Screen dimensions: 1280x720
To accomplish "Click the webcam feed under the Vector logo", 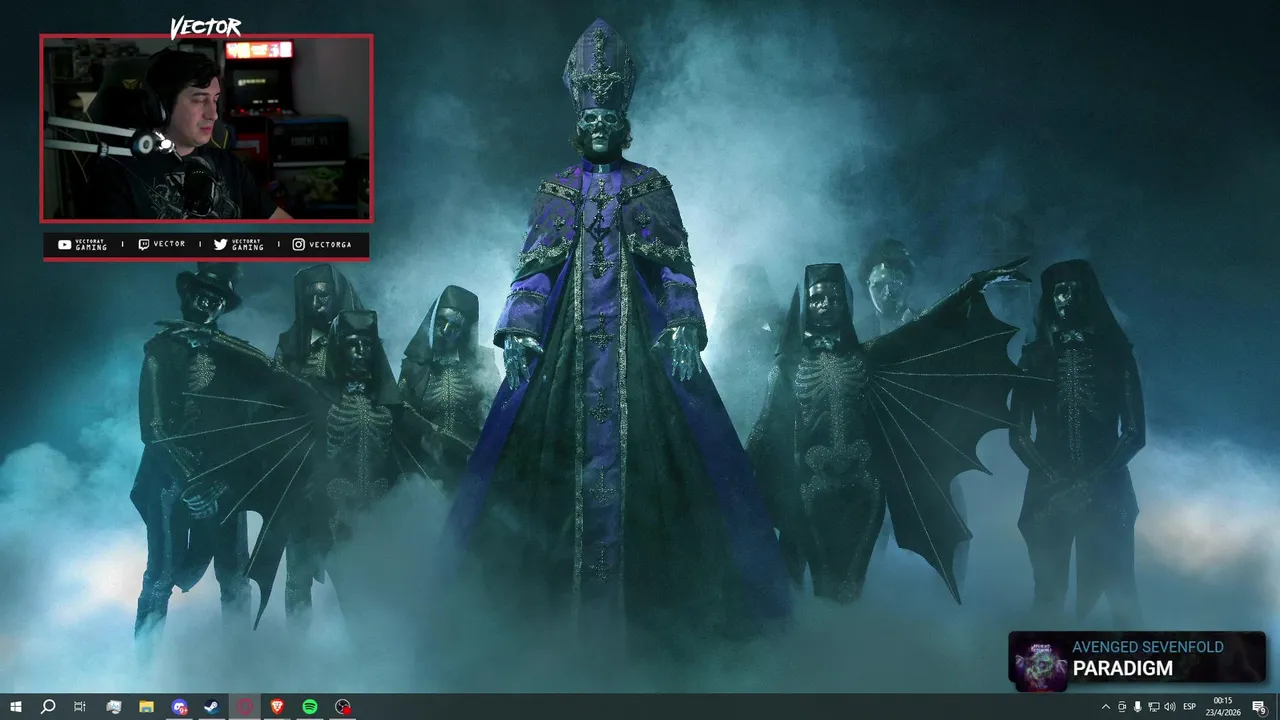I will 206,128.
